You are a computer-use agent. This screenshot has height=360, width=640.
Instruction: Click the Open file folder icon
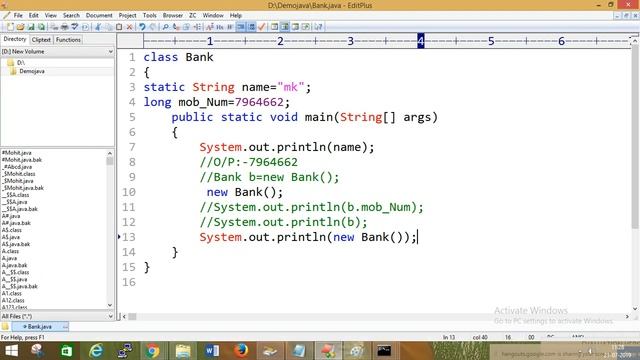click(20, 27)
